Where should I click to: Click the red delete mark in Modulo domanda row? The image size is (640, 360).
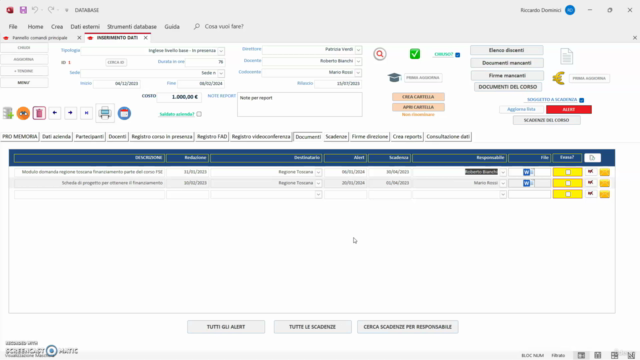[591, 172]
